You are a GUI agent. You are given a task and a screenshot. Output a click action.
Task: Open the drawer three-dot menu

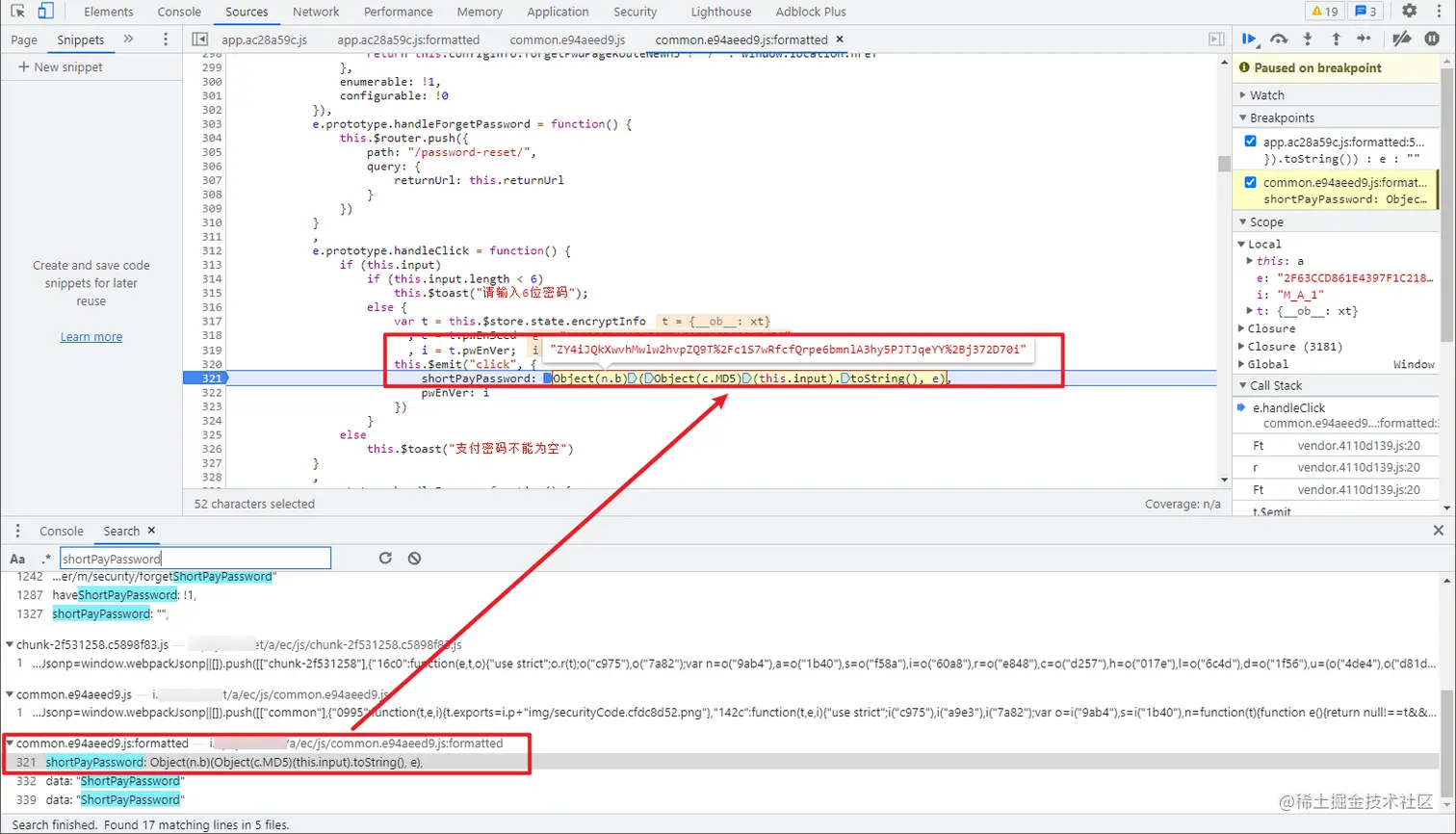(x=17, y=531)
